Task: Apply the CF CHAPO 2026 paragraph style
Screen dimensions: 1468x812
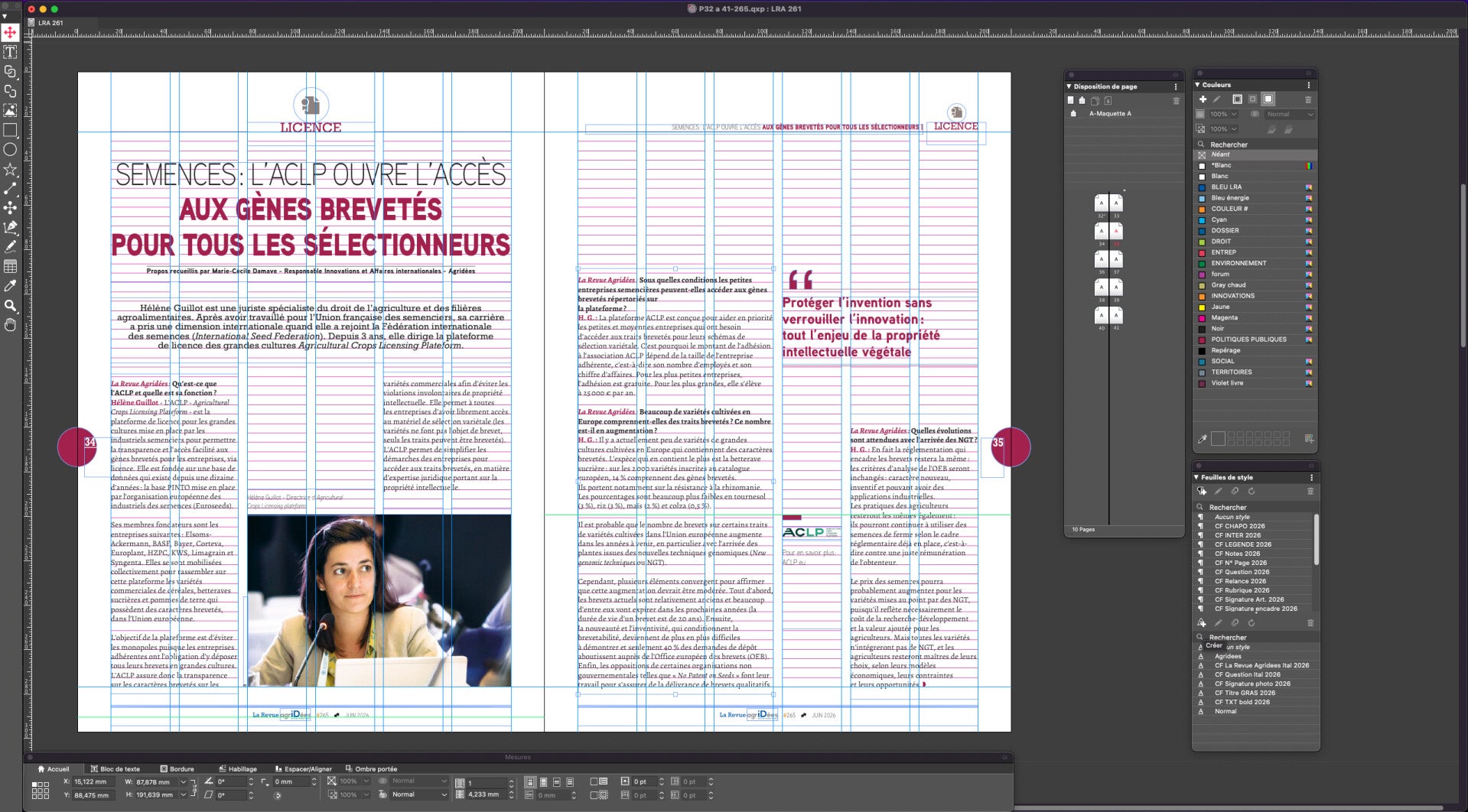Action: click(1239, 526)
